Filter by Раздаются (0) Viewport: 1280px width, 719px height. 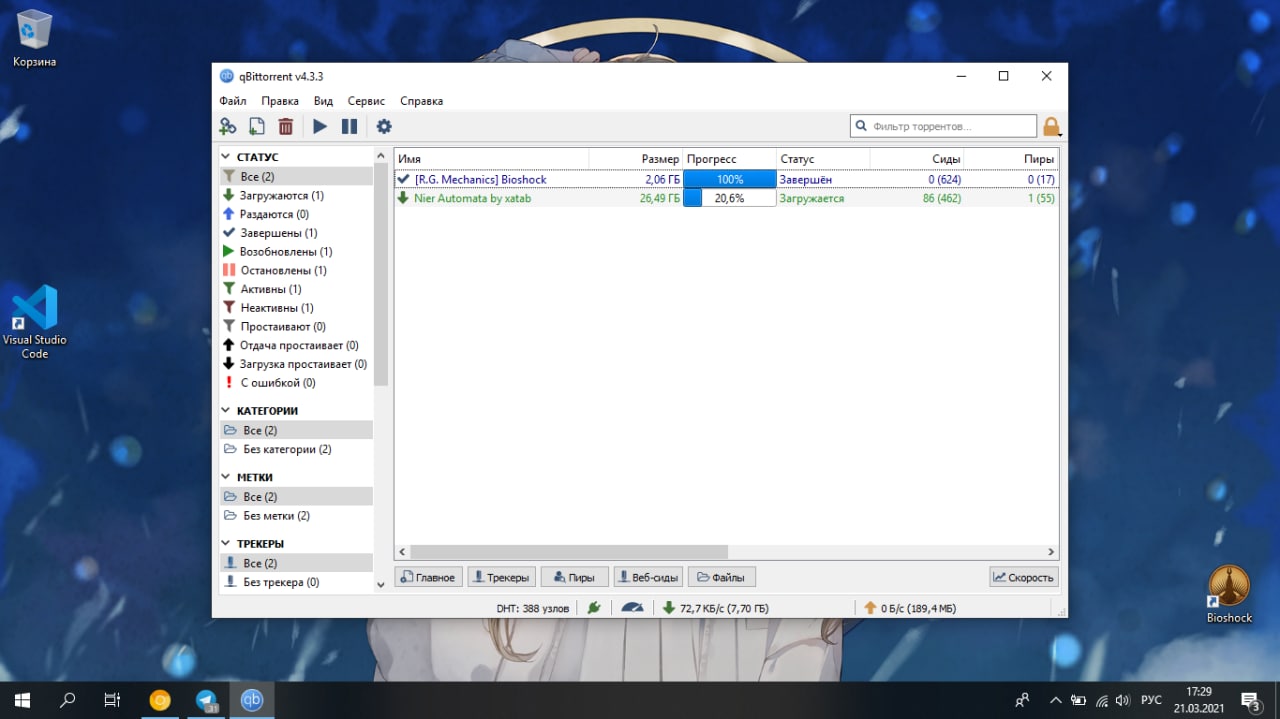click(x=296, y=214)
